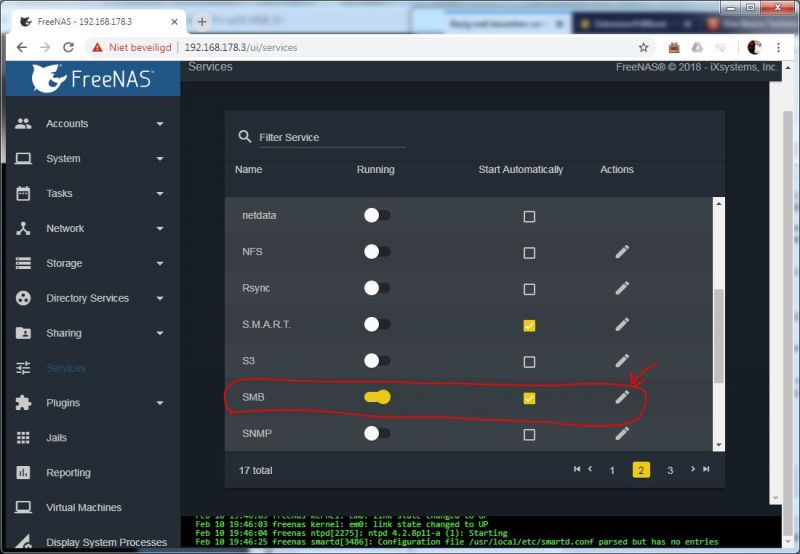Image resolution: width=800 pixels, height=554 pixels.
Task: Click the Filter Service magnifier icon
Action: (x=245, y=137)
